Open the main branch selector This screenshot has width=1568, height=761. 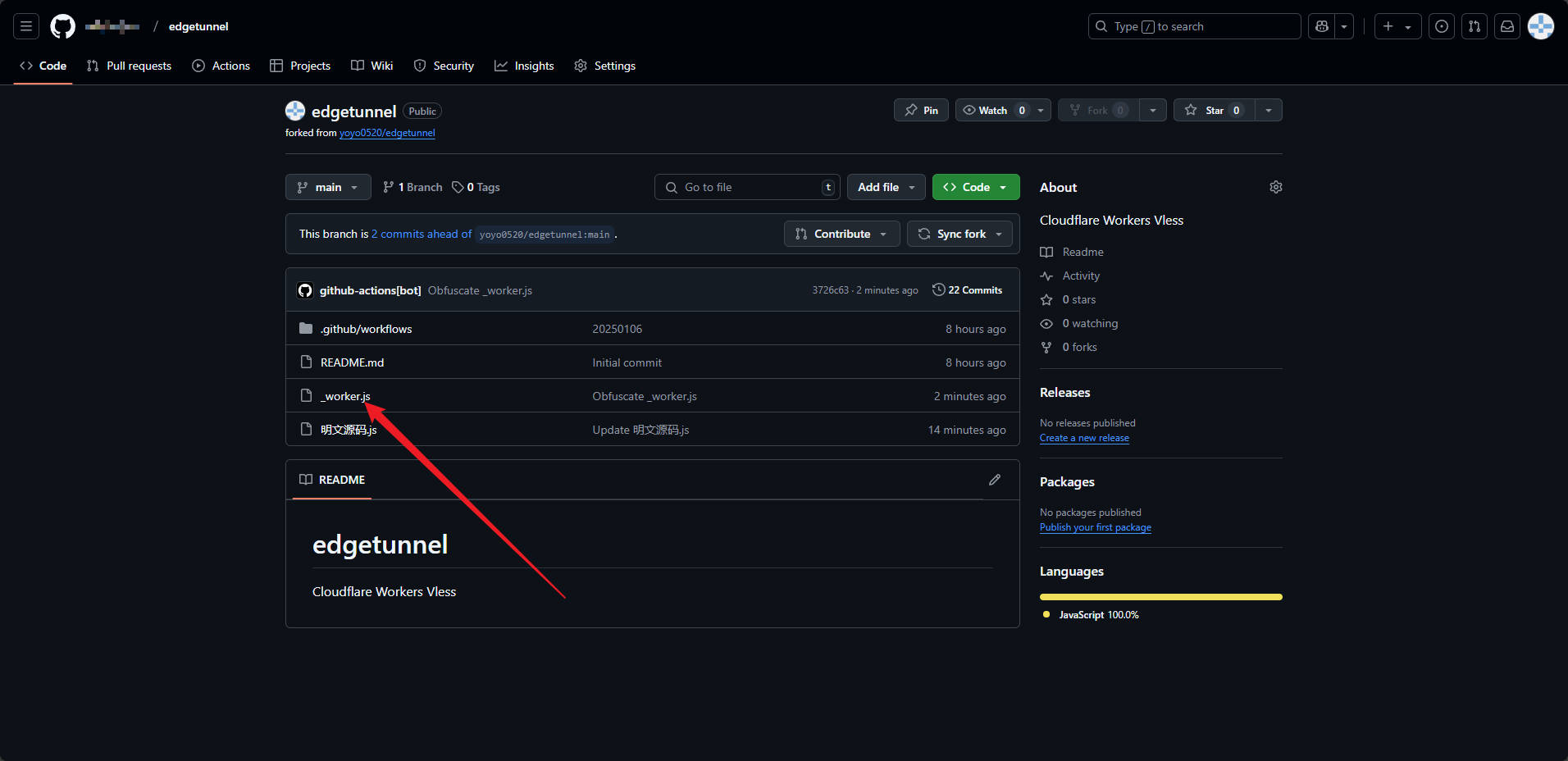coord(328,187)
